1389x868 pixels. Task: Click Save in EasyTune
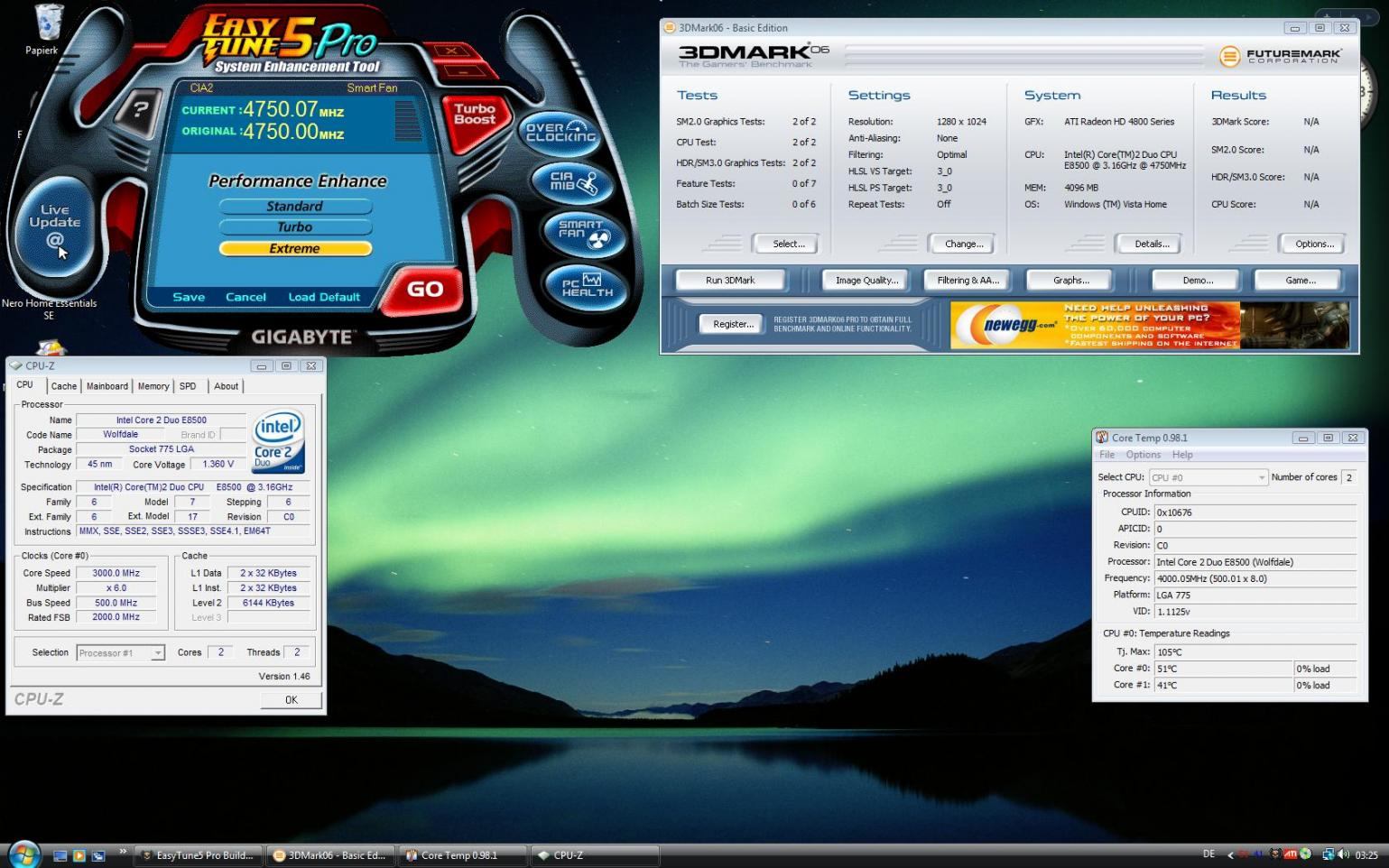pos(189,297)
